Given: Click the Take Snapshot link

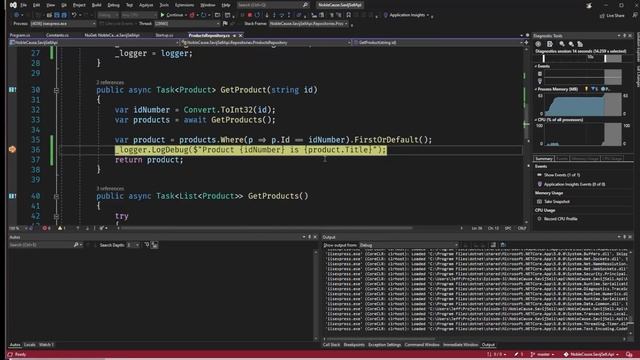Looking at the screenshot, I should coord(557,202).
